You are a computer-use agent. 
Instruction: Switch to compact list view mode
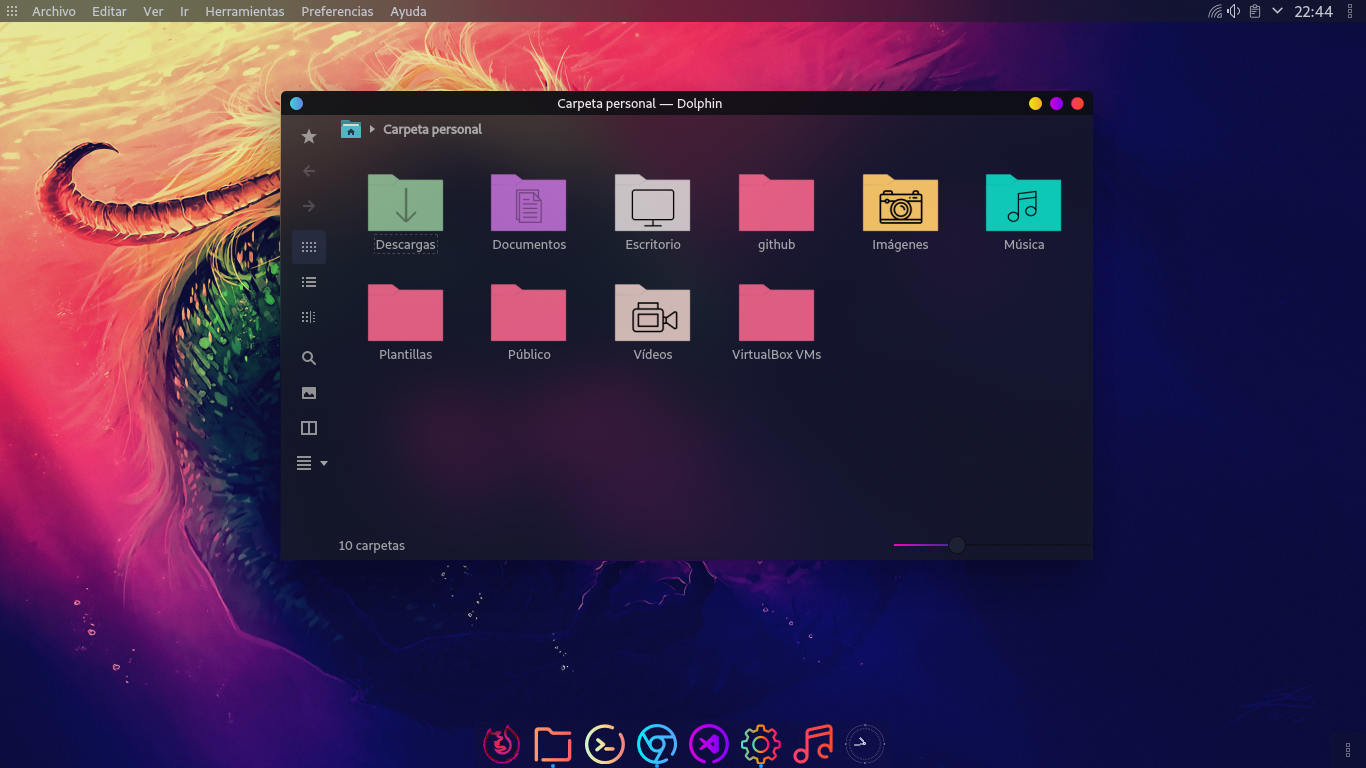pyautogui.click(x=309, y=282)
